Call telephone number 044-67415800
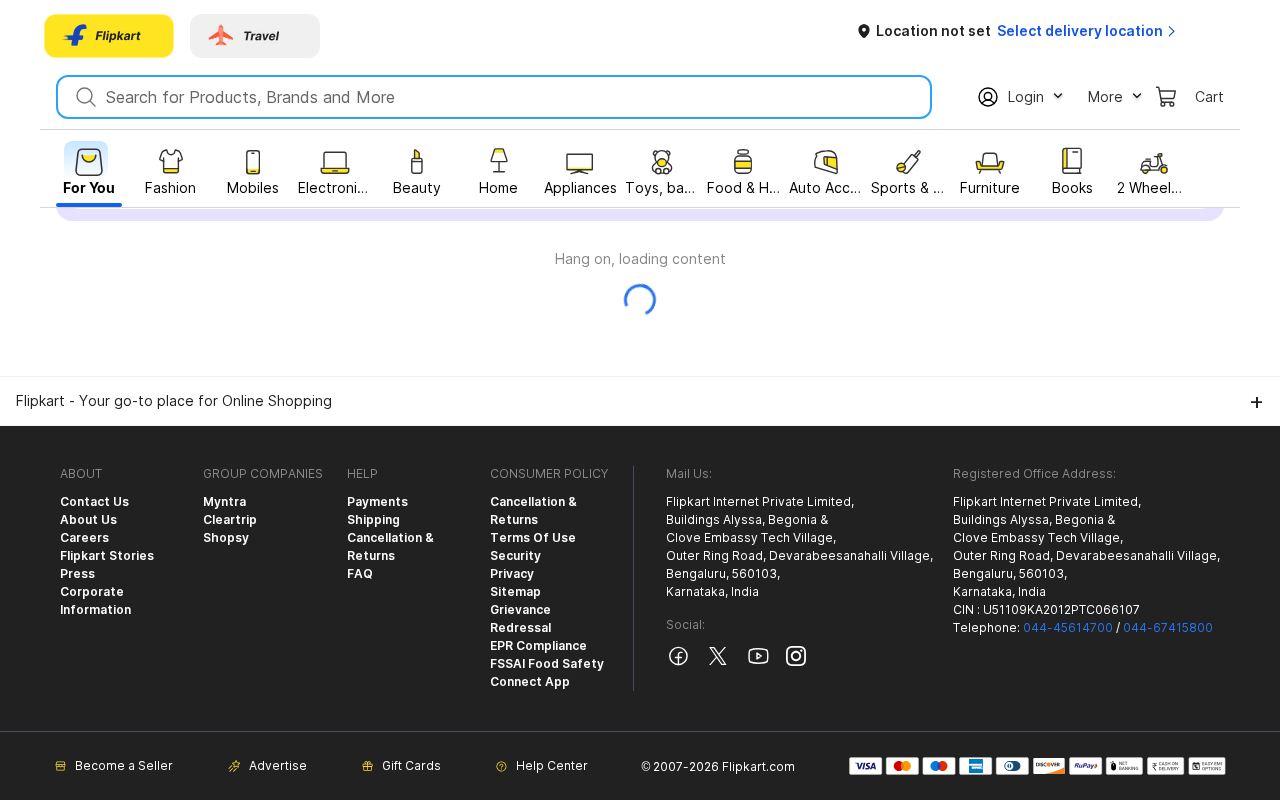The height and width of the screenshot is (800, 1280). (1168, 628)
